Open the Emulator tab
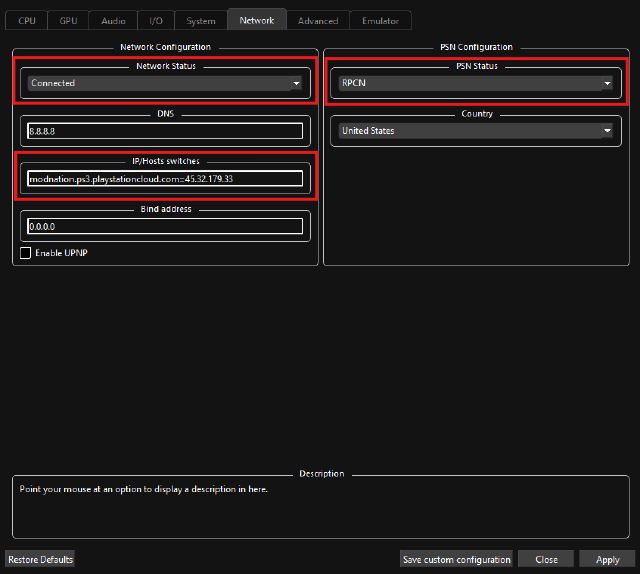 tap(380, 20)
